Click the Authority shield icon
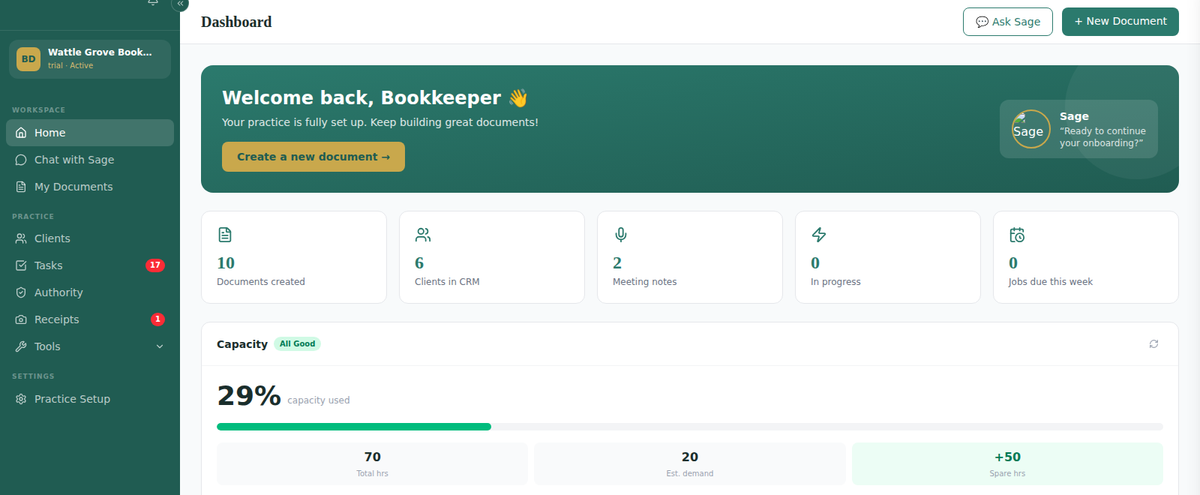 22,293
